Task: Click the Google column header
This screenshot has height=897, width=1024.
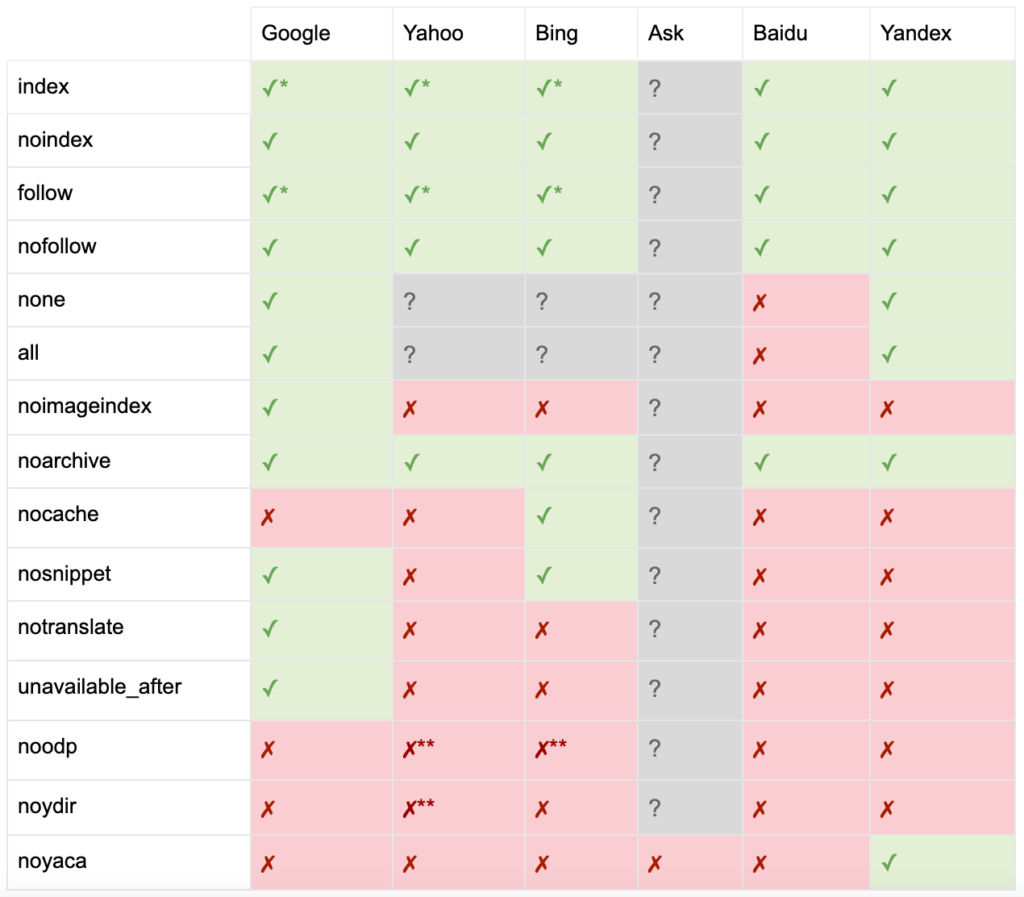Action: [296, 33]
